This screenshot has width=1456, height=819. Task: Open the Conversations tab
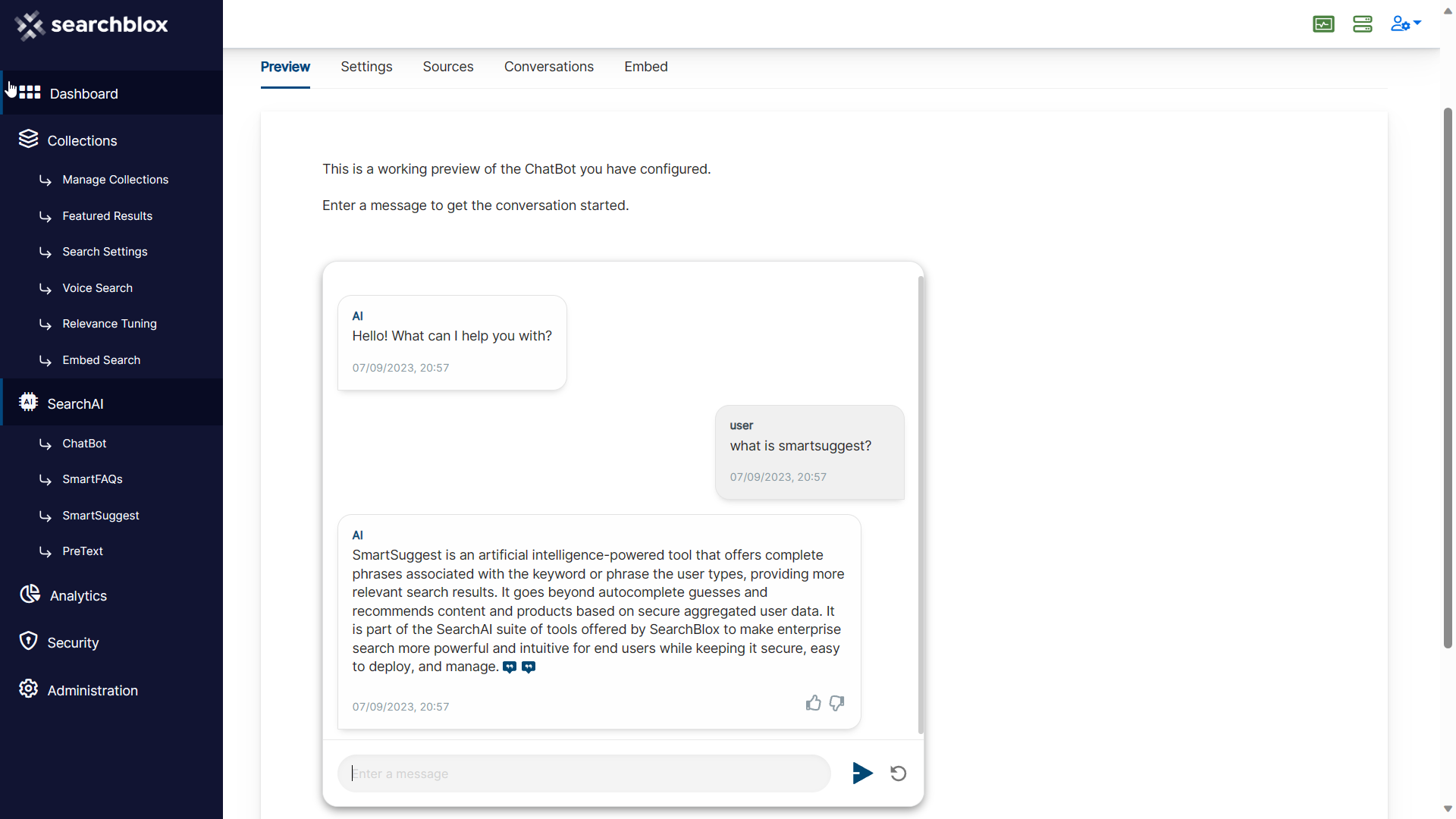tap(548, 67)
